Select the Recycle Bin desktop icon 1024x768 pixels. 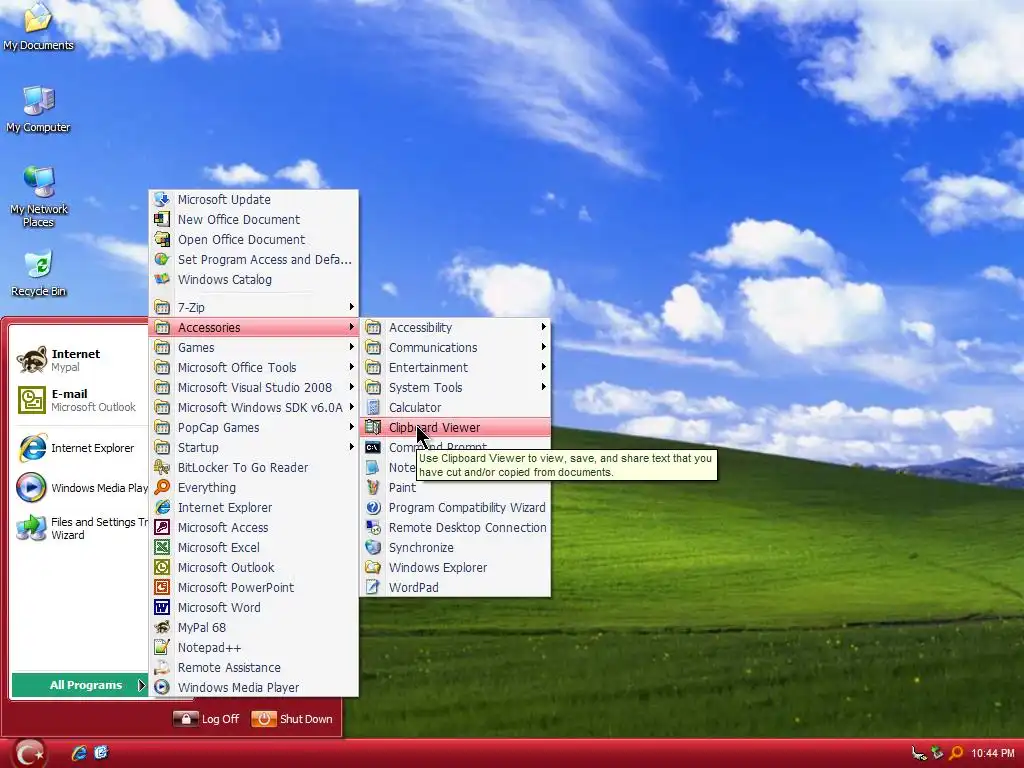pyautogui.click(x=38, y=273)
